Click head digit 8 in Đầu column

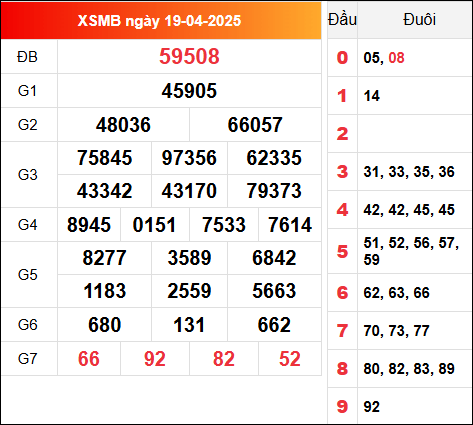pos(342,369)
